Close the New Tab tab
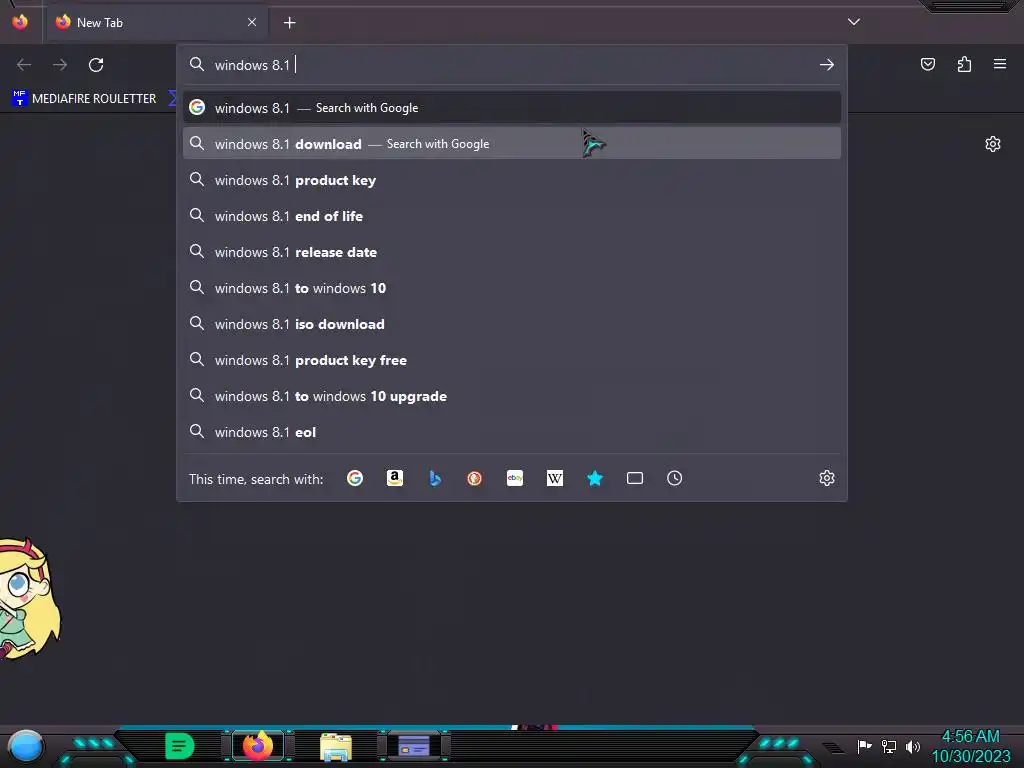This screenshot has height=768, width=1024. point(252,22)
